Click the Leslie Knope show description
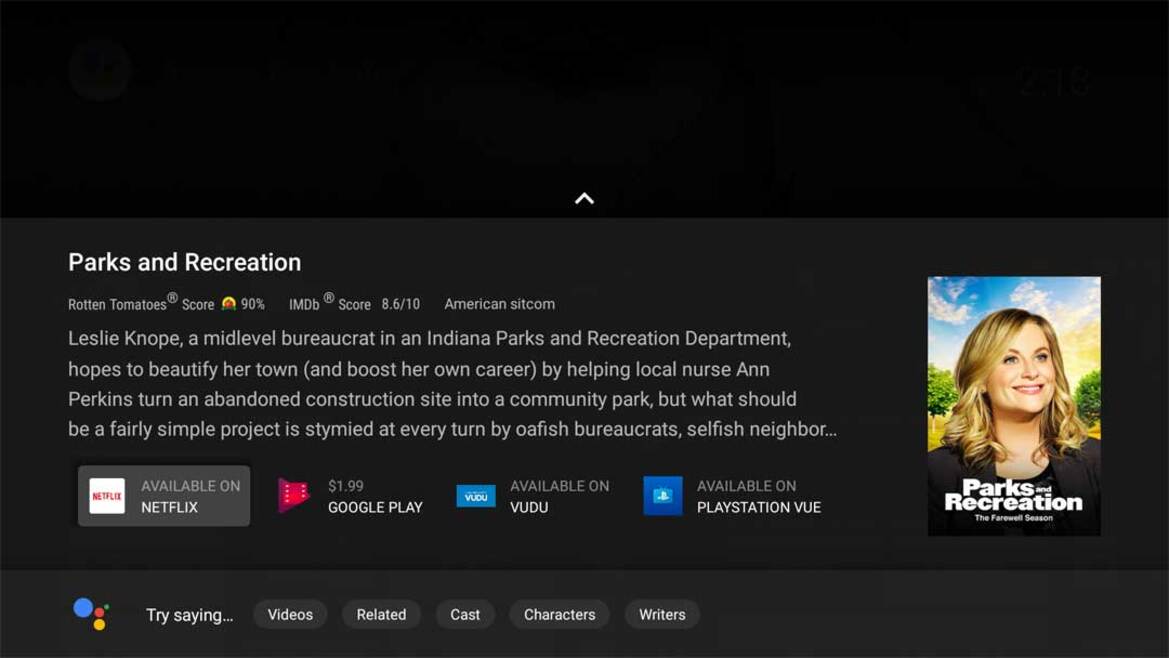 point(453,384)
